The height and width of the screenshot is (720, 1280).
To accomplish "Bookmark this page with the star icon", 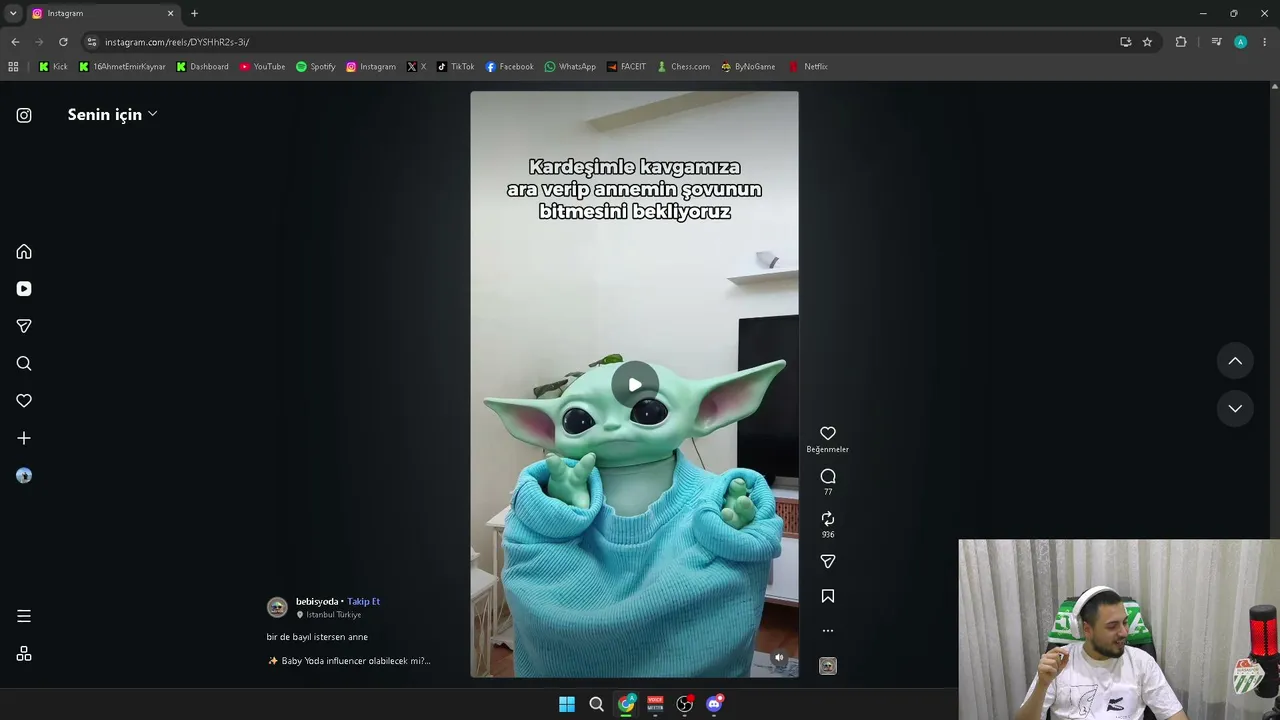I will (1147, 42).
